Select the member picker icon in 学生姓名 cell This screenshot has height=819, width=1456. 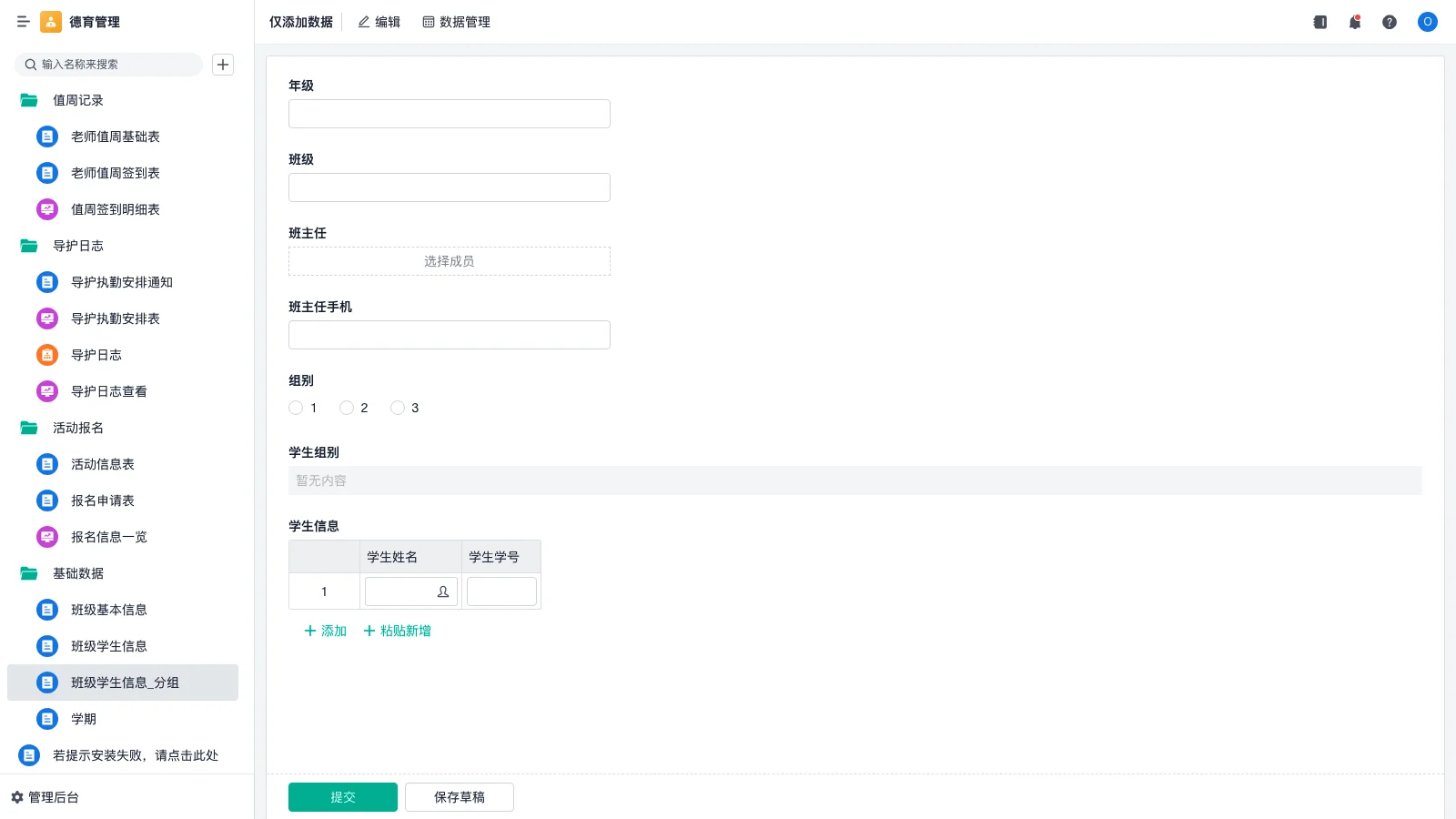pyautogui.click(x=443, y=591)
